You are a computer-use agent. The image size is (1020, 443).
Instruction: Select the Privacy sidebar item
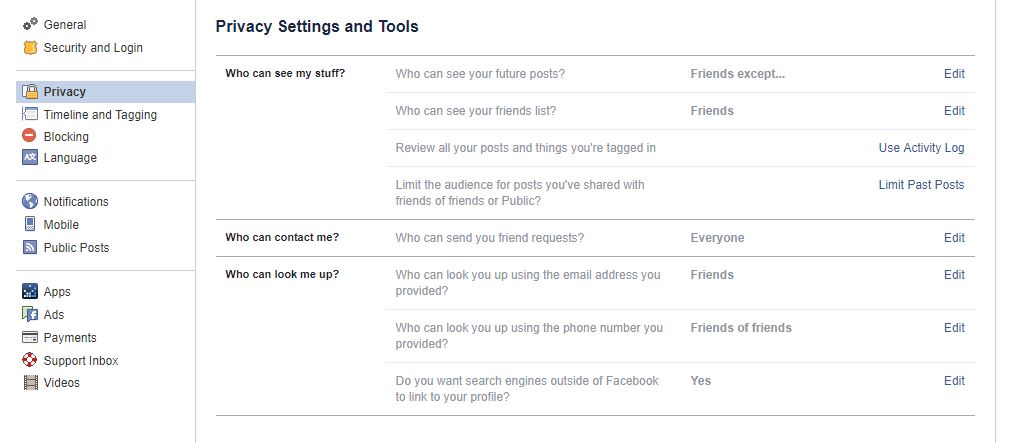click(x=105, y=92)
